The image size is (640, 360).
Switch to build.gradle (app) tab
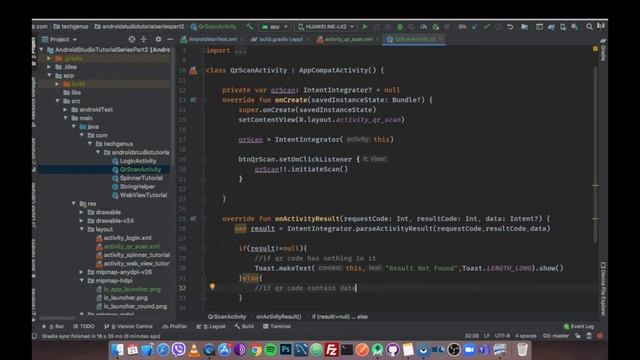click(277, 39)
